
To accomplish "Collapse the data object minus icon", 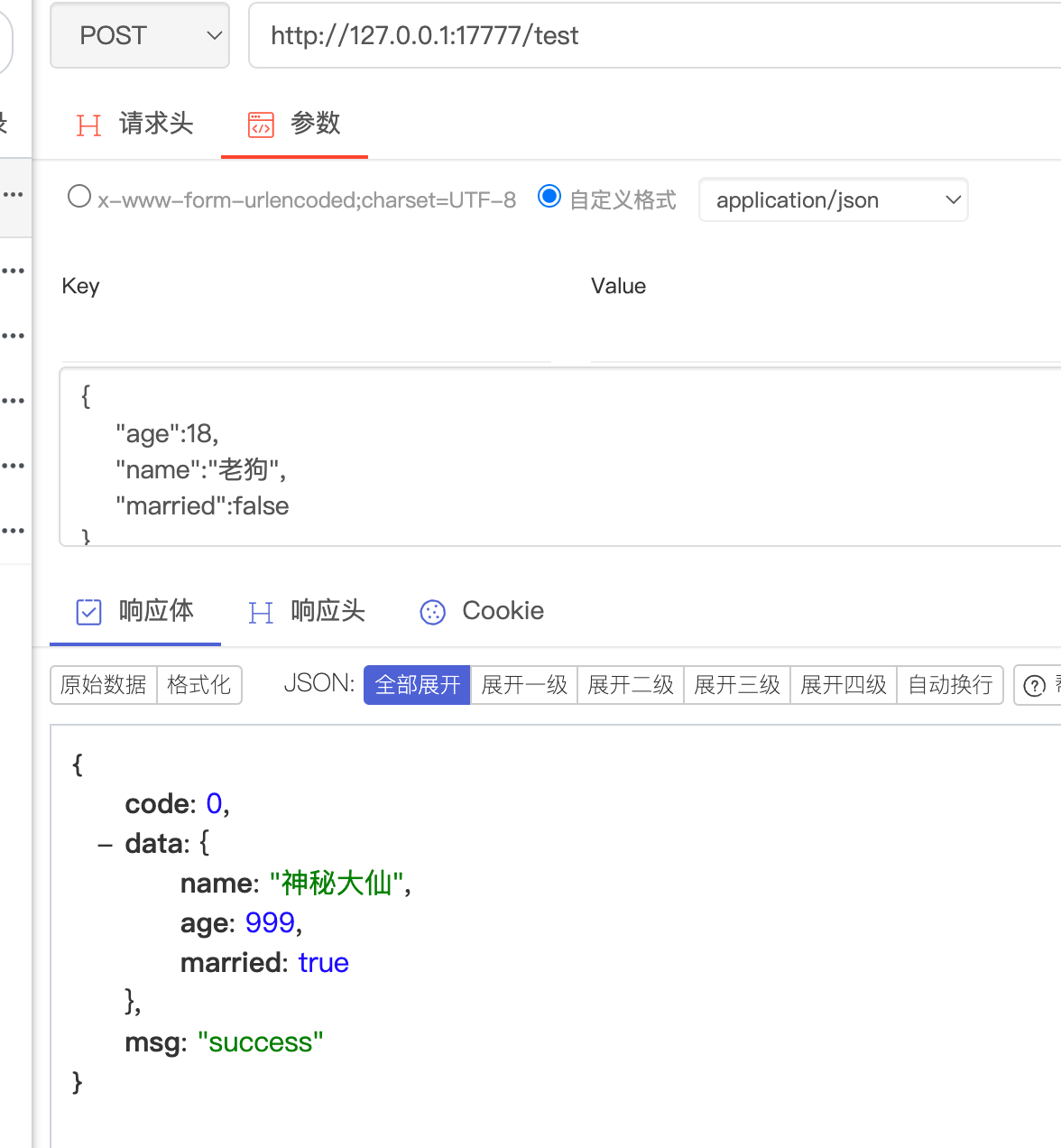I will pyautogui.click(x=106, y=845).
